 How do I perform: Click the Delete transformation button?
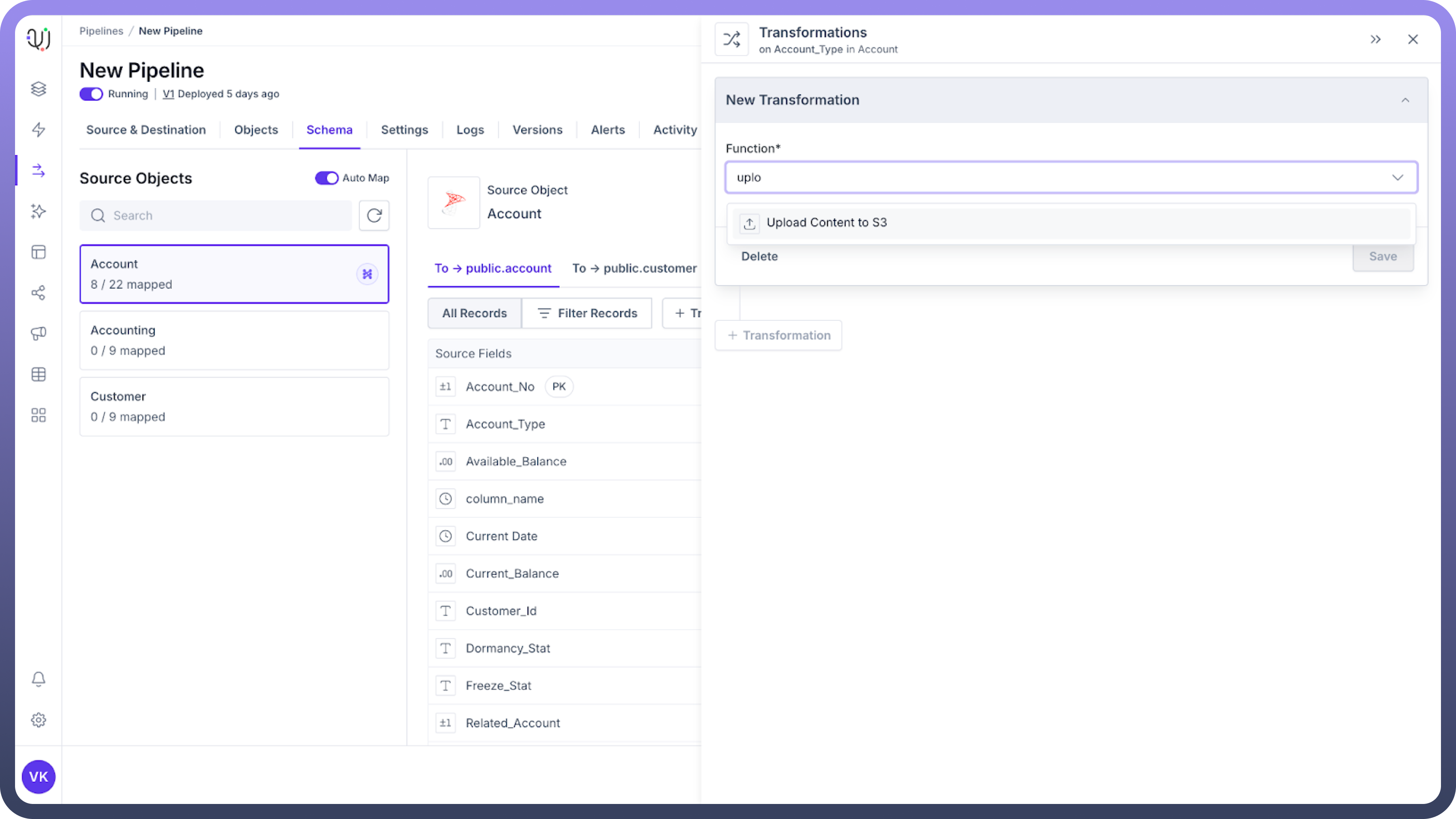759,256
